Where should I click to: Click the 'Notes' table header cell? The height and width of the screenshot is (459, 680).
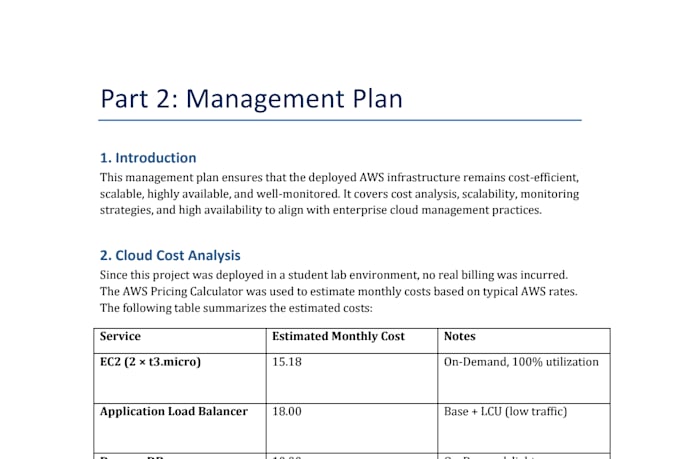coord(524,341)
